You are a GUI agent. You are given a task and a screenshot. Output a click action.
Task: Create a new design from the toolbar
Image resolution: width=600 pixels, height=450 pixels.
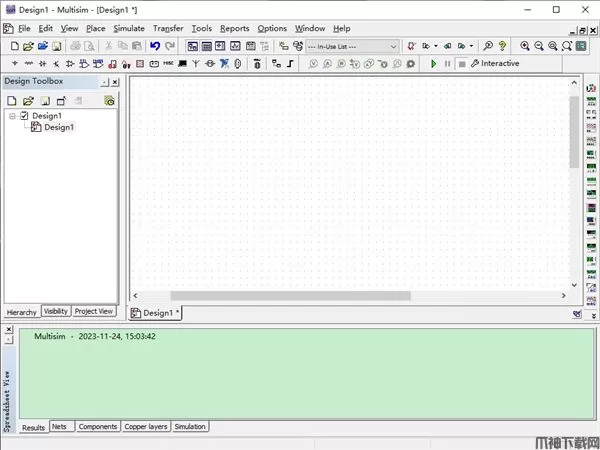pos(15,46)
